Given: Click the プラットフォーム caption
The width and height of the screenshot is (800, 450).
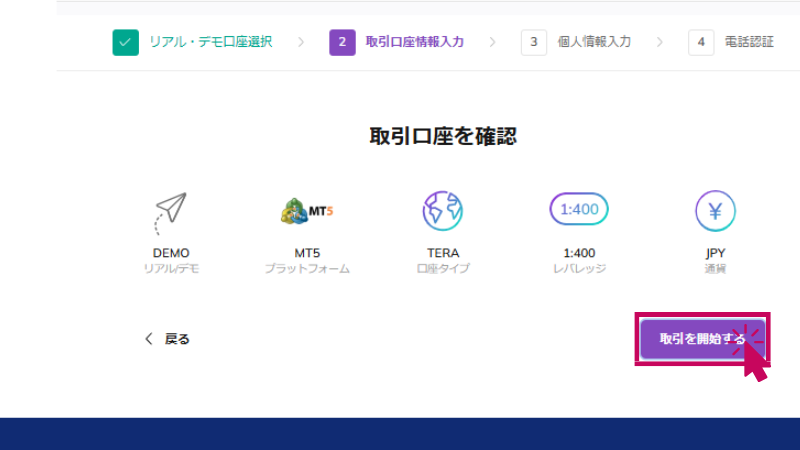Looking at the screenshot, I should (x=307, y=268).
